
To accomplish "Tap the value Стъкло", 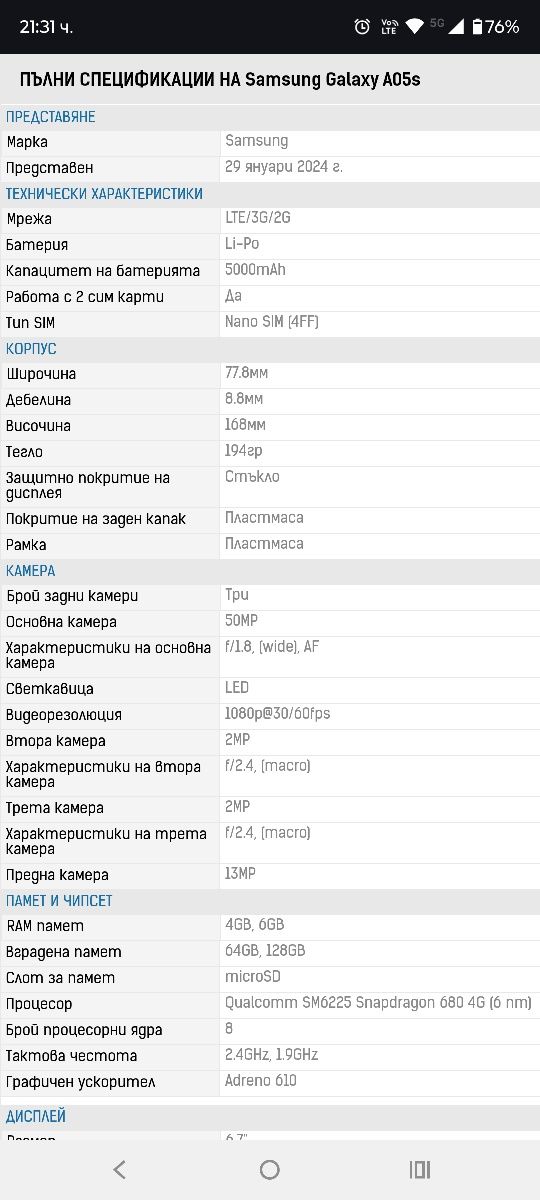I will (x=252, y=477).
